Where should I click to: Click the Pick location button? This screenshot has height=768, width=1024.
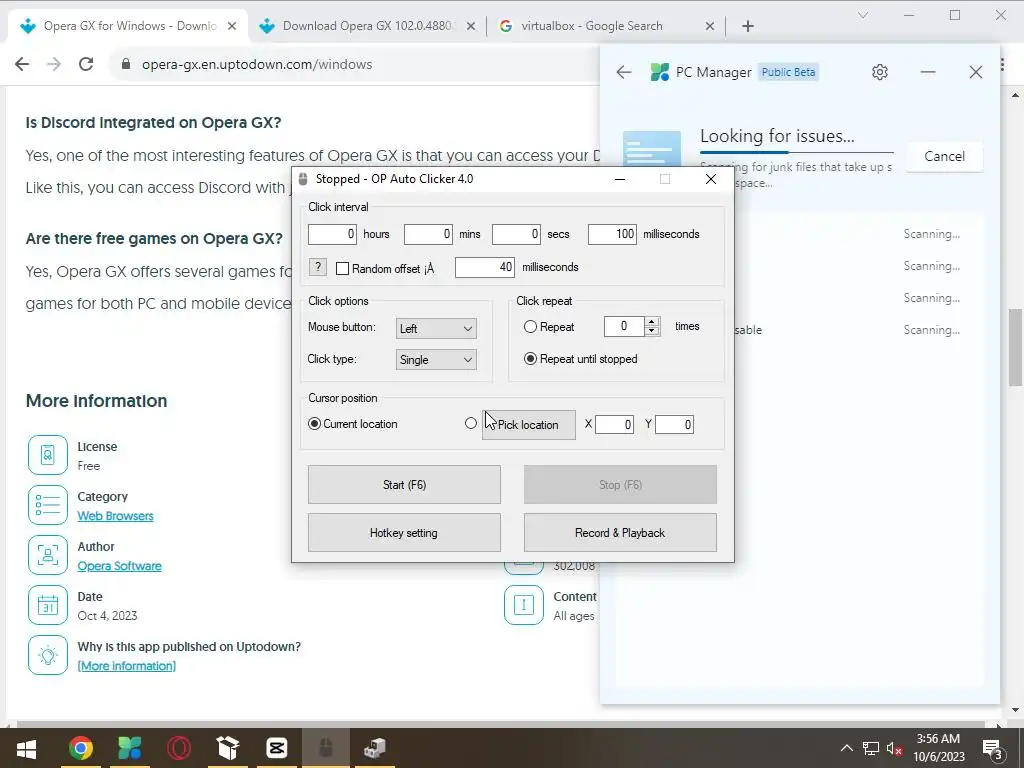[x=529, y=425]
